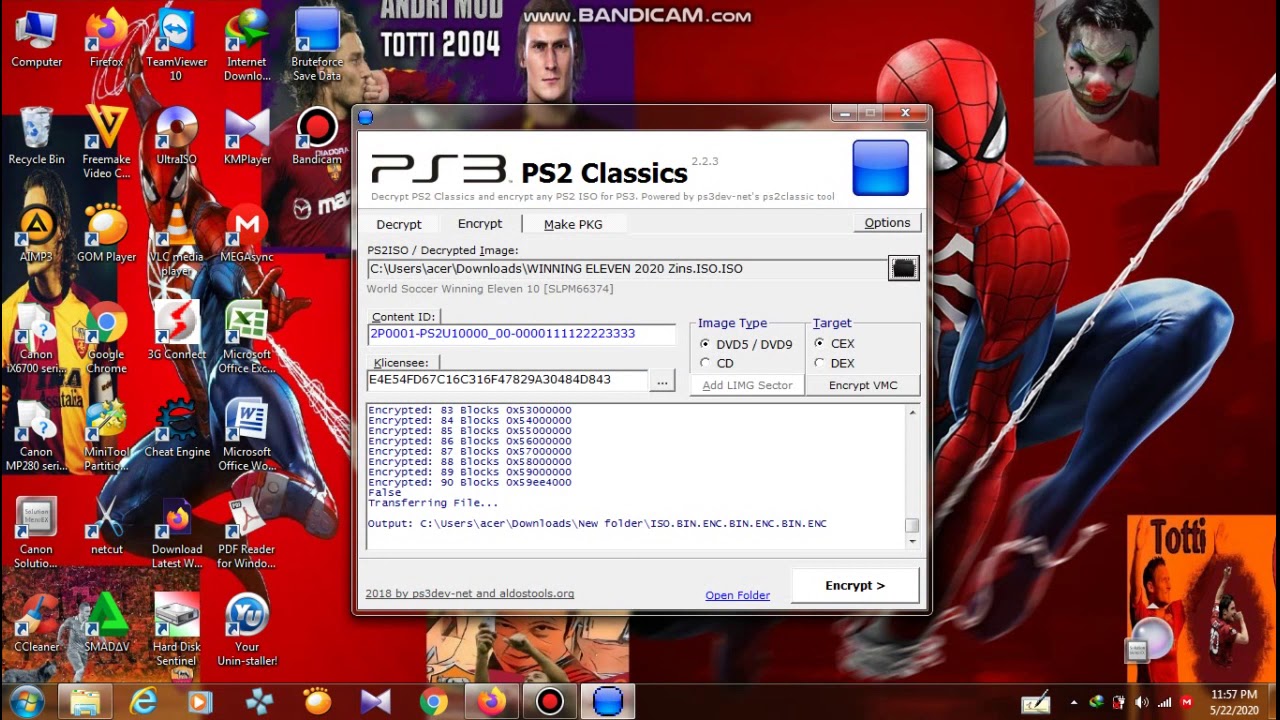Click the Output path line in log
The image size is (1280, 720).
[597, 523]
